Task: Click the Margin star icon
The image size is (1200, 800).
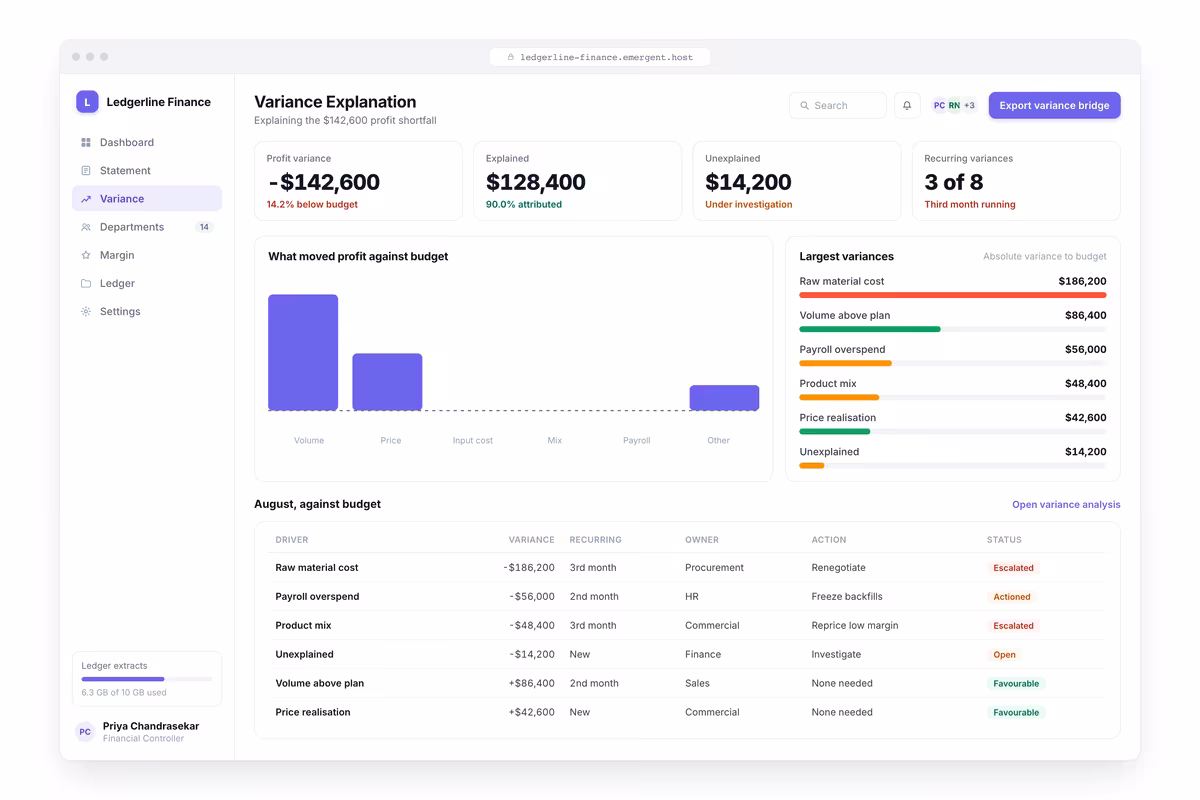Action: click(x=86, y=255)
